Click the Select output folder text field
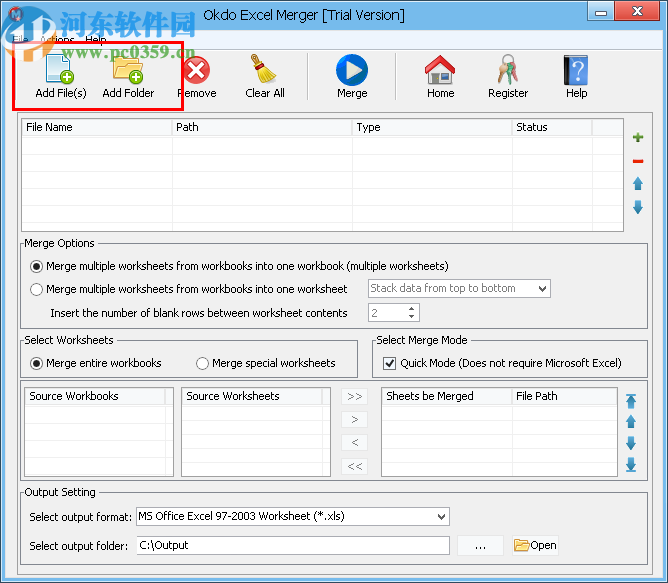Screen dimensions: 668x583 tap(293, 545)
